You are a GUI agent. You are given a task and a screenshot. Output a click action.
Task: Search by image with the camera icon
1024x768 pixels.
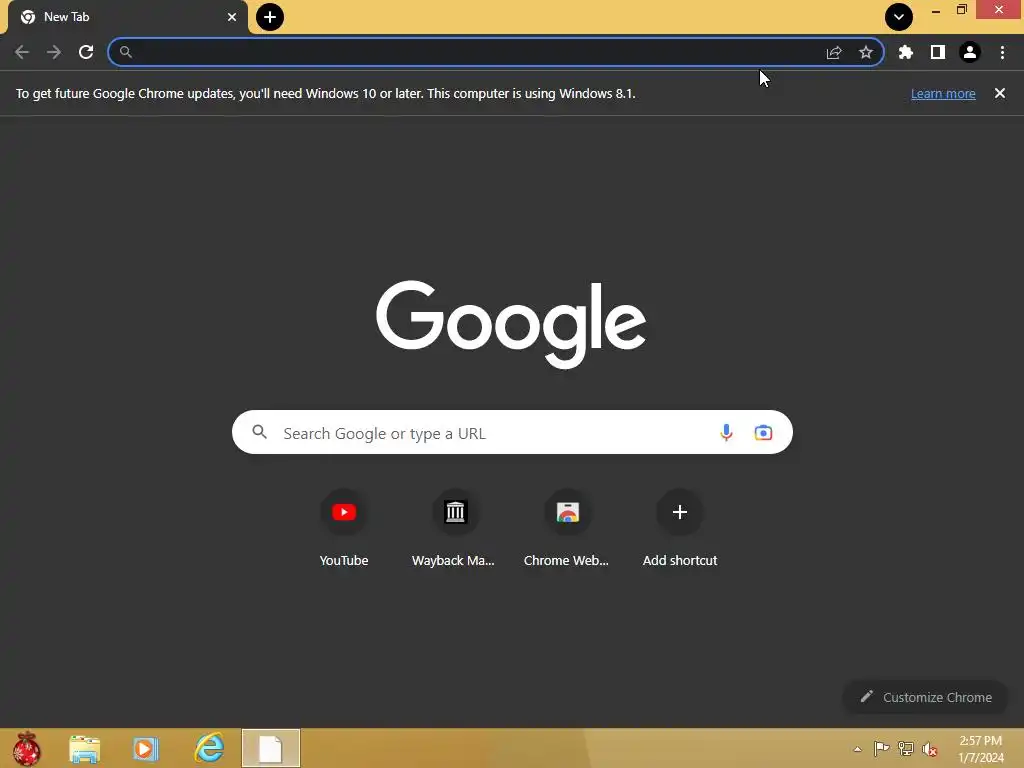pyautogui.click(x=763, y=432)
